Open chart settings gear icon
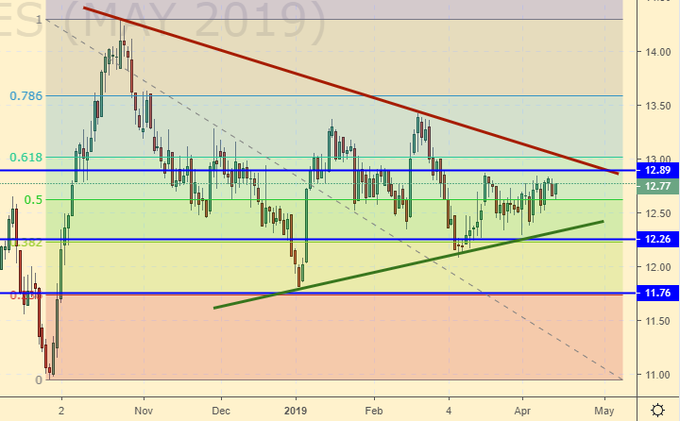This screenshot has width=680, height=421. click(658, 410)
